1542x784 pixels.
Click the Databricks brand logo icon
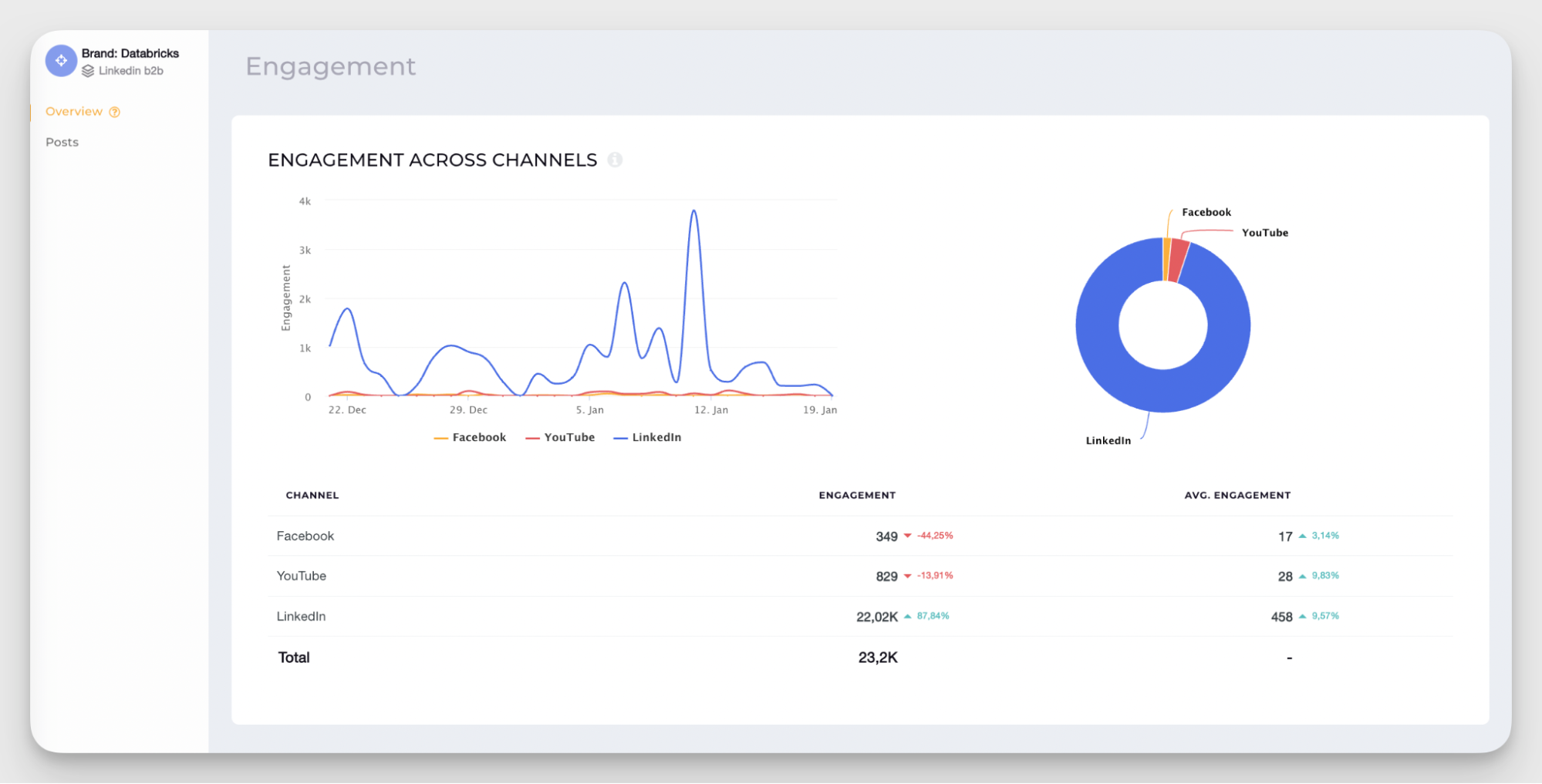point(60,60)
